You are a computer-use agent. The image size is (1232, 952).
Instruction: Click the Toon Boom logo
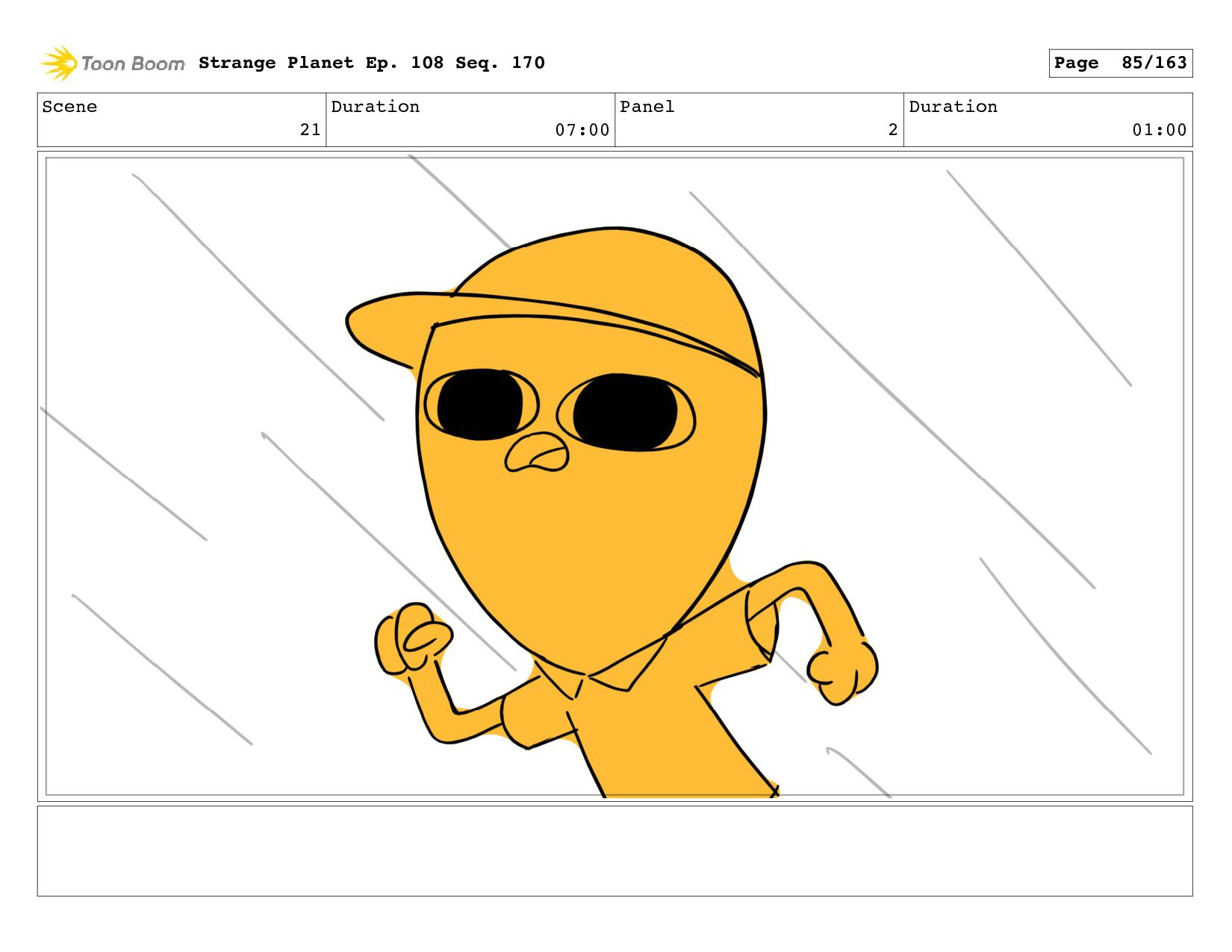[112, 63]
